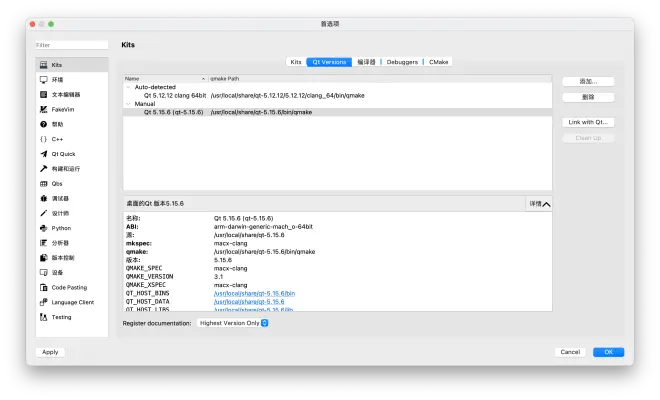Open the QT_HOST_DATA path link
660x400 pixels.
[x=249, y=302]
